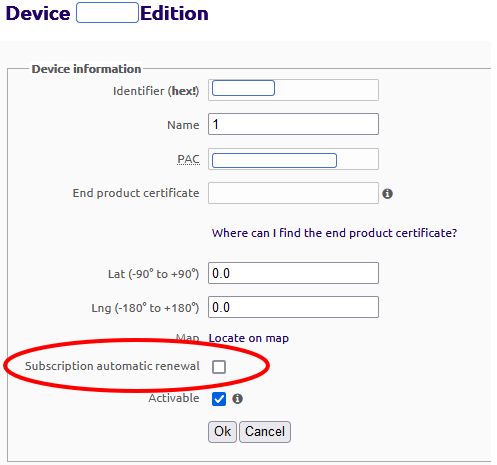
Task: Click the redacted box in page title
Action: pyautogui.click(x=107, y=13)
